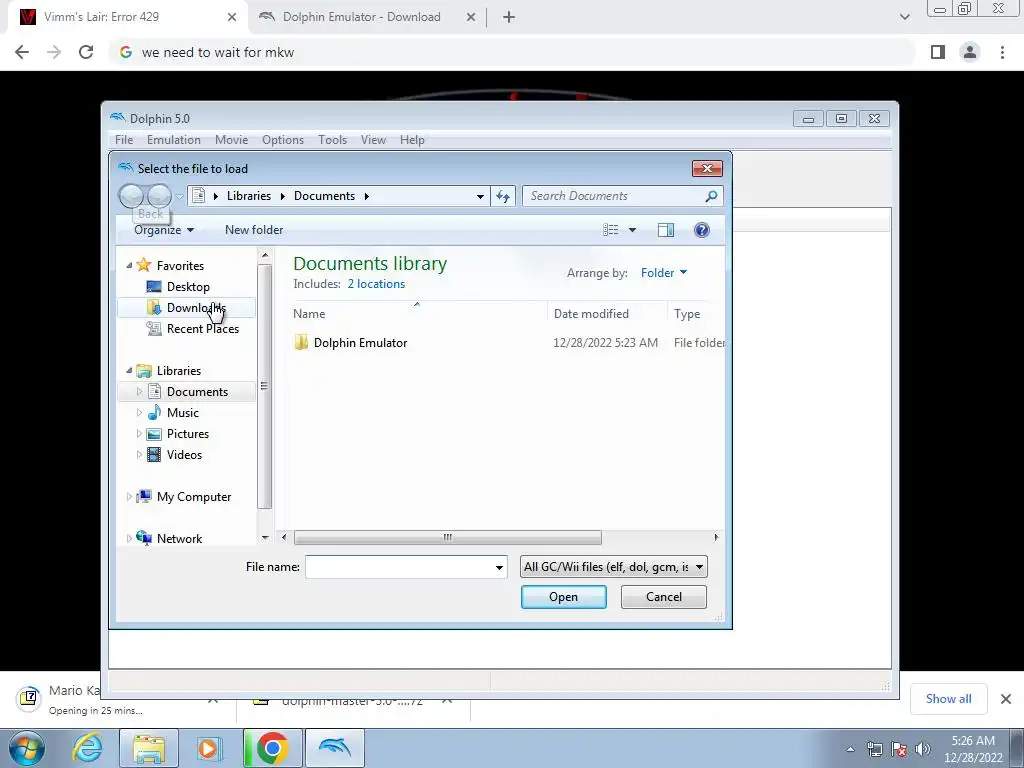Click the forward arrow in file dialog
This screenshot has width=1024, height=768.
click(159, 195)
